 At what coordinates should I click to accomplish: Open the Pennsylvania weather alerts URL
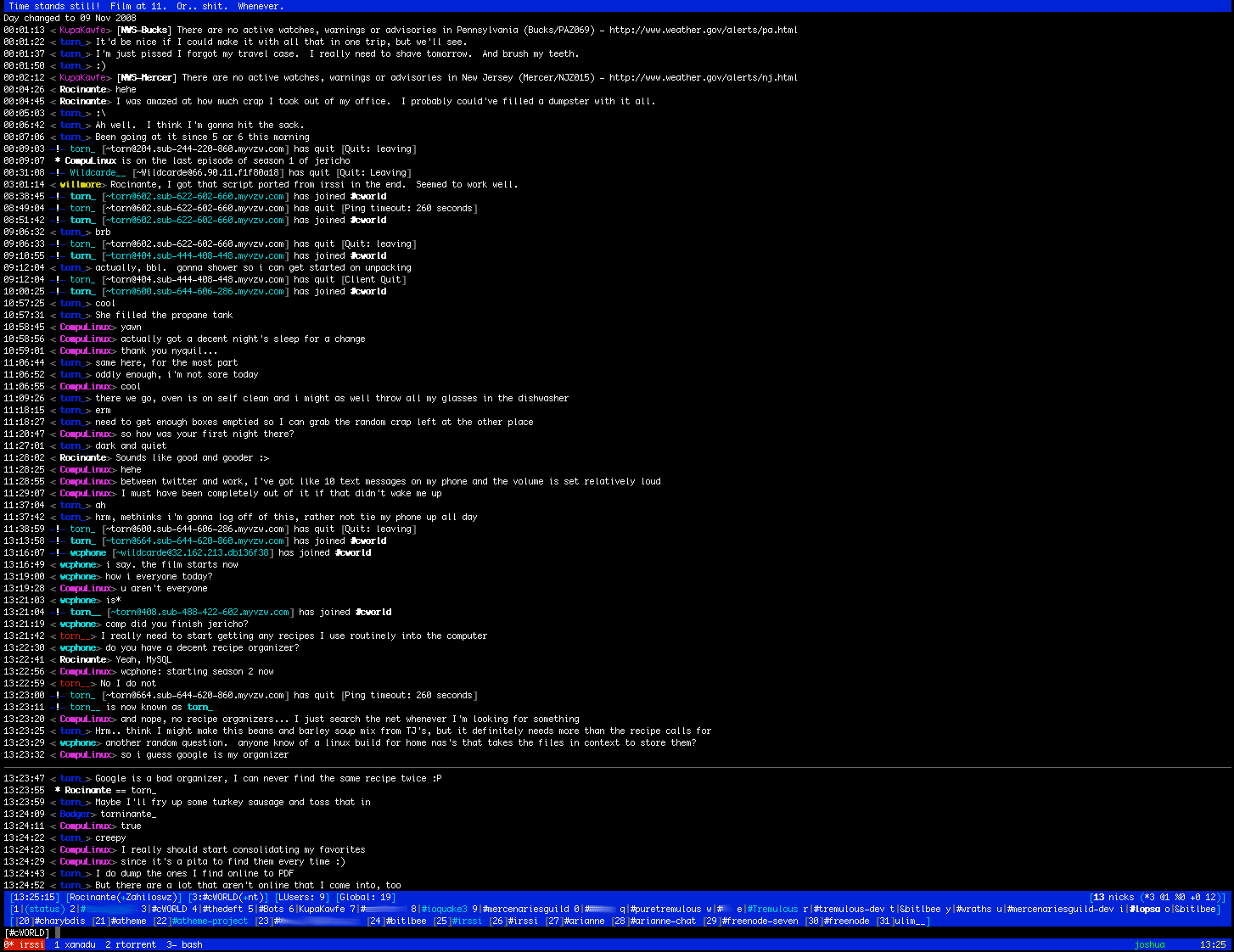click(703, 30)
